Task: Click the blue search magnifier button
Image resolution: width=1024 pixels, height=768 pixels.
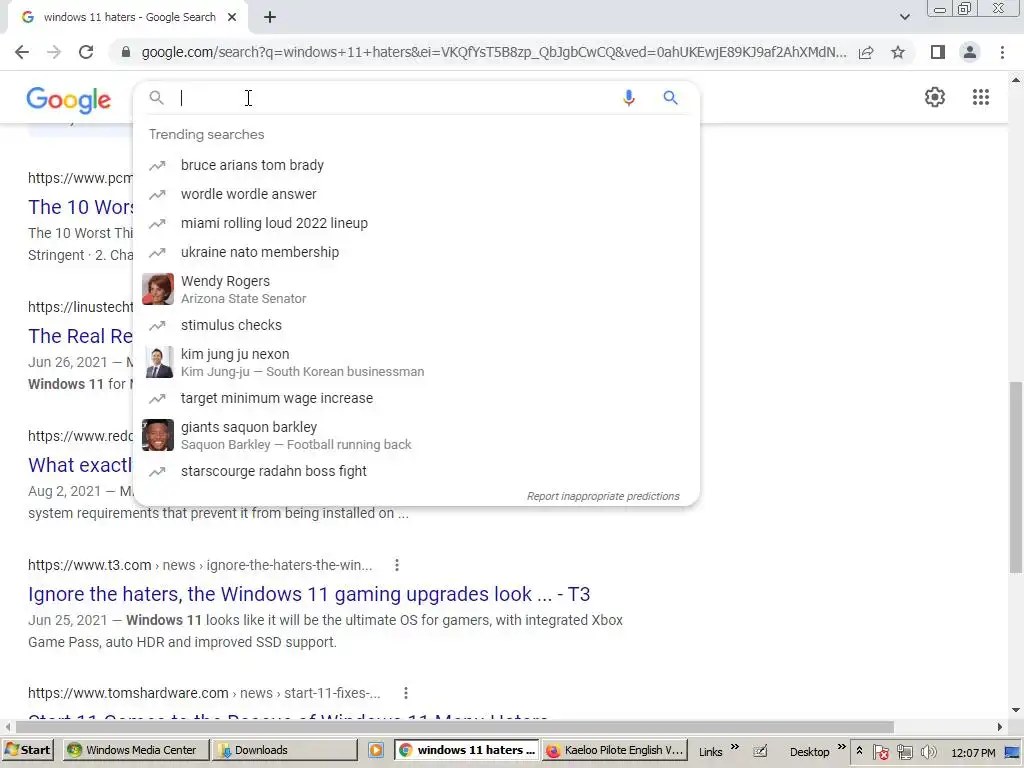Action: [x=670, y=98]
